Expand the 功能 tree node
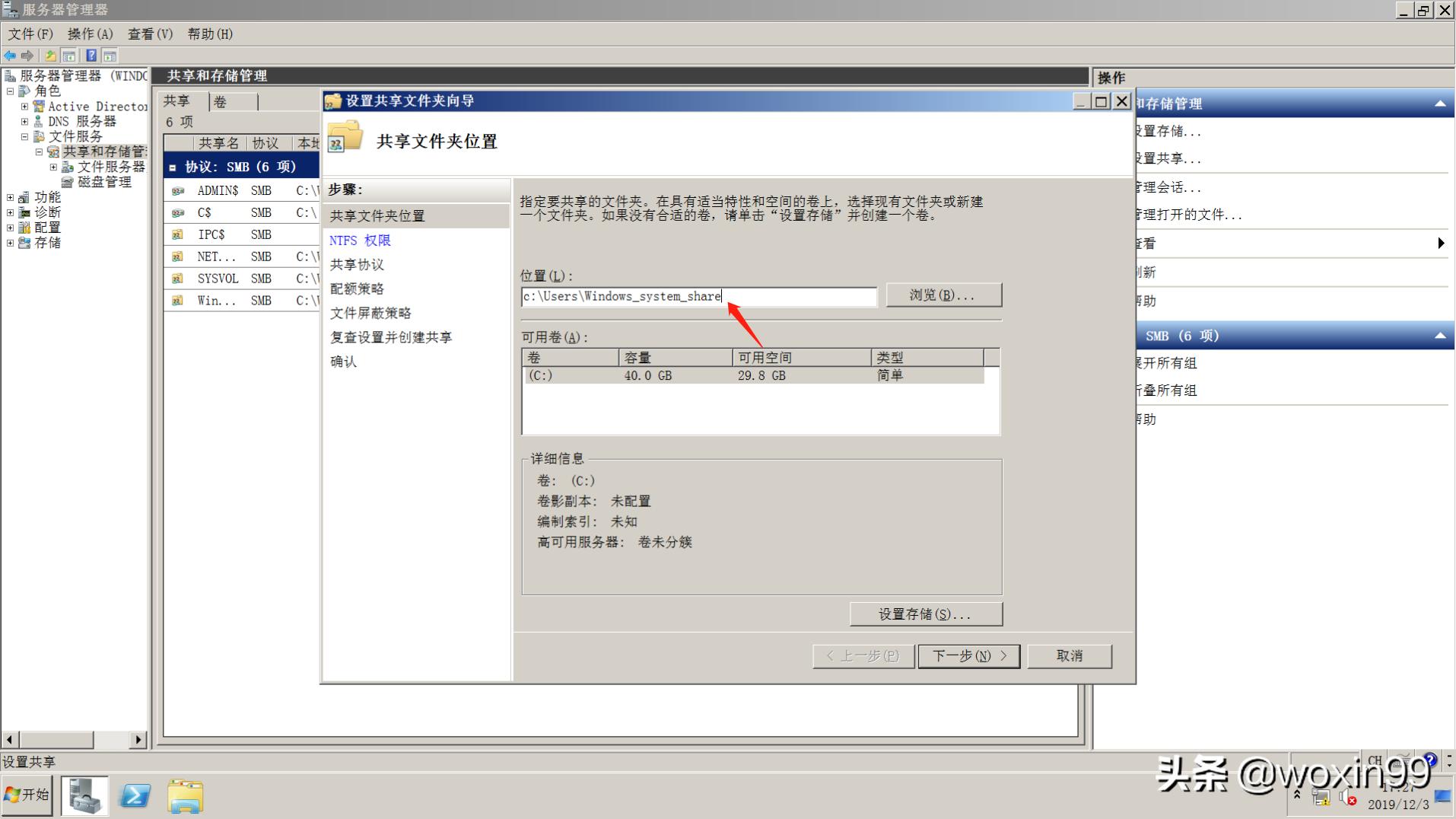The height and width of the screenshot is (819, 1456). pos(10,196)
